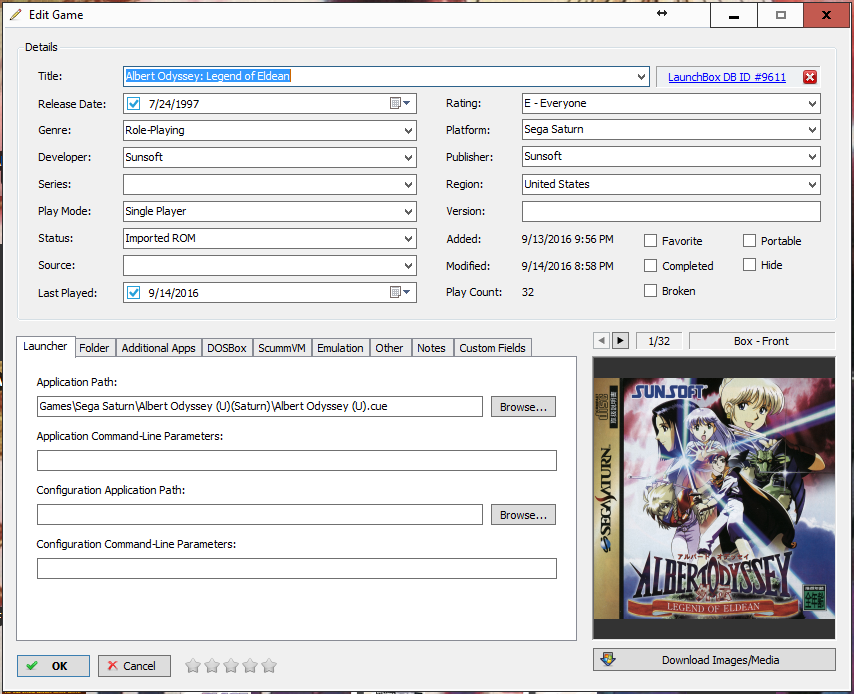Expand the Series dropdown
This screenshot has width=854, height=694.
click(x=408, y=185)
